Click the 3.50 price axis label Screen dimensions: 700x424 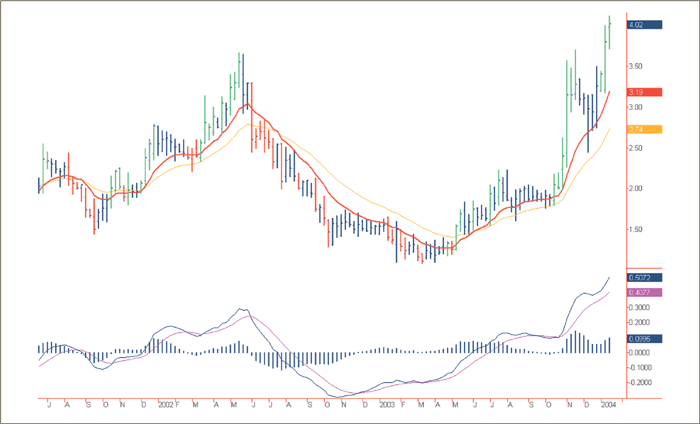point(636,66)
